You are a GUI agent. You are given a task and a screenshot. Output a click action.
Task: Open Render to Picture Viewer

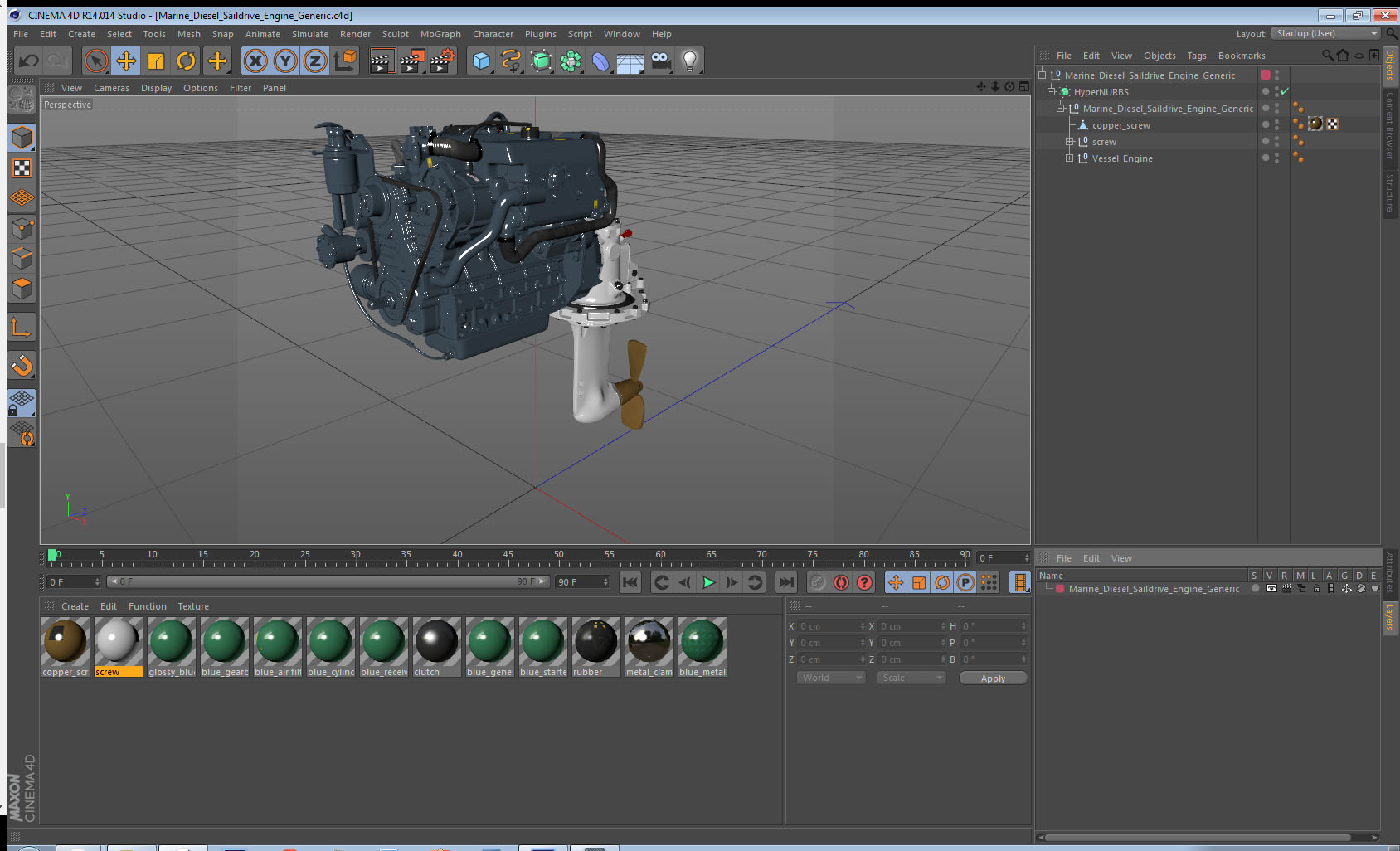coord(412,61)
